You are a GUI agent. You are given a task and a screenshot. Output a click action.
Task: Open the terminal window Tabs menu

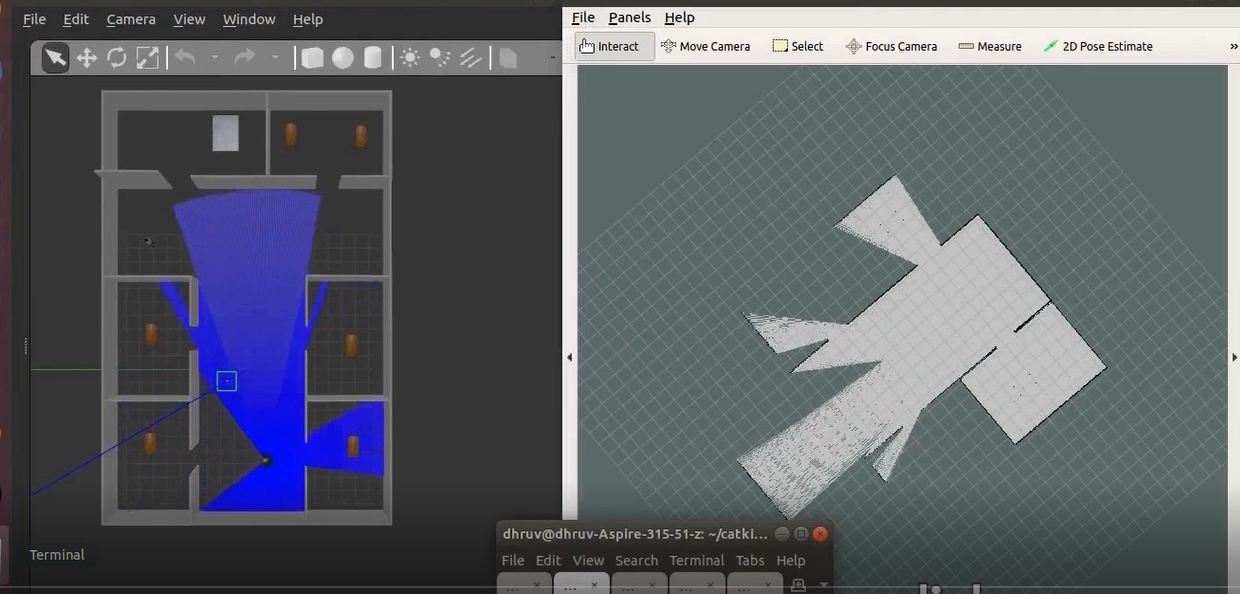pyautogui.click(x=750, y=560)
